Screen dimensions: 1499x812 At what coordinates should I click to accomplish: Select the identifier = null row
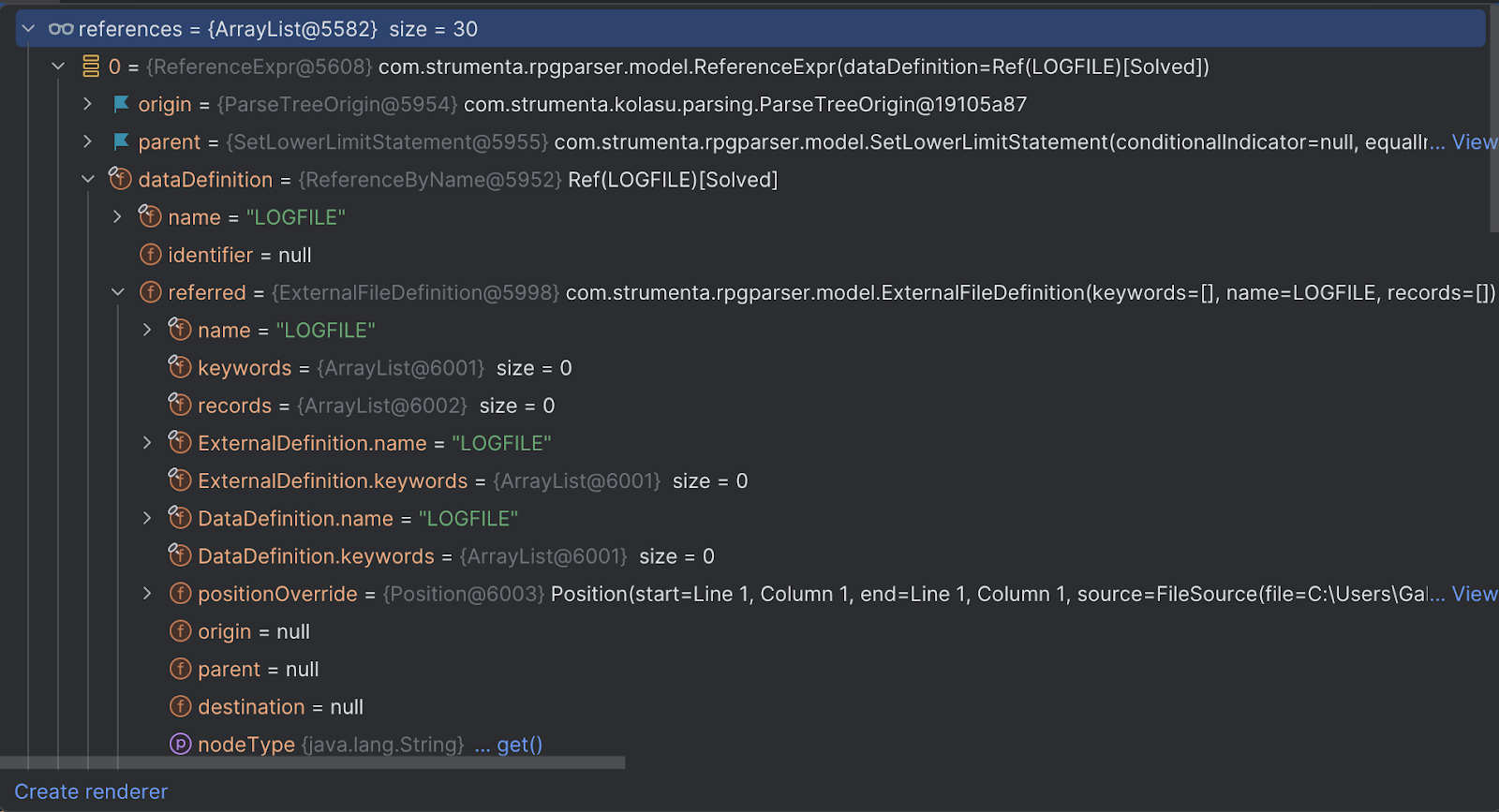pos(749,255)
